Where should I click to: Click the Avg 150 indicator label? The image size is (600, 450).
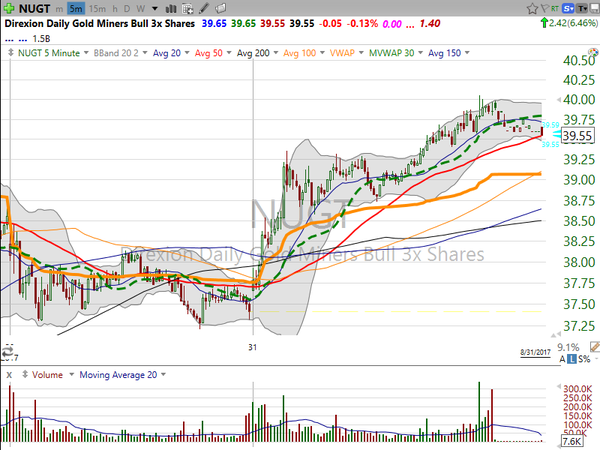tap(444, 53)
